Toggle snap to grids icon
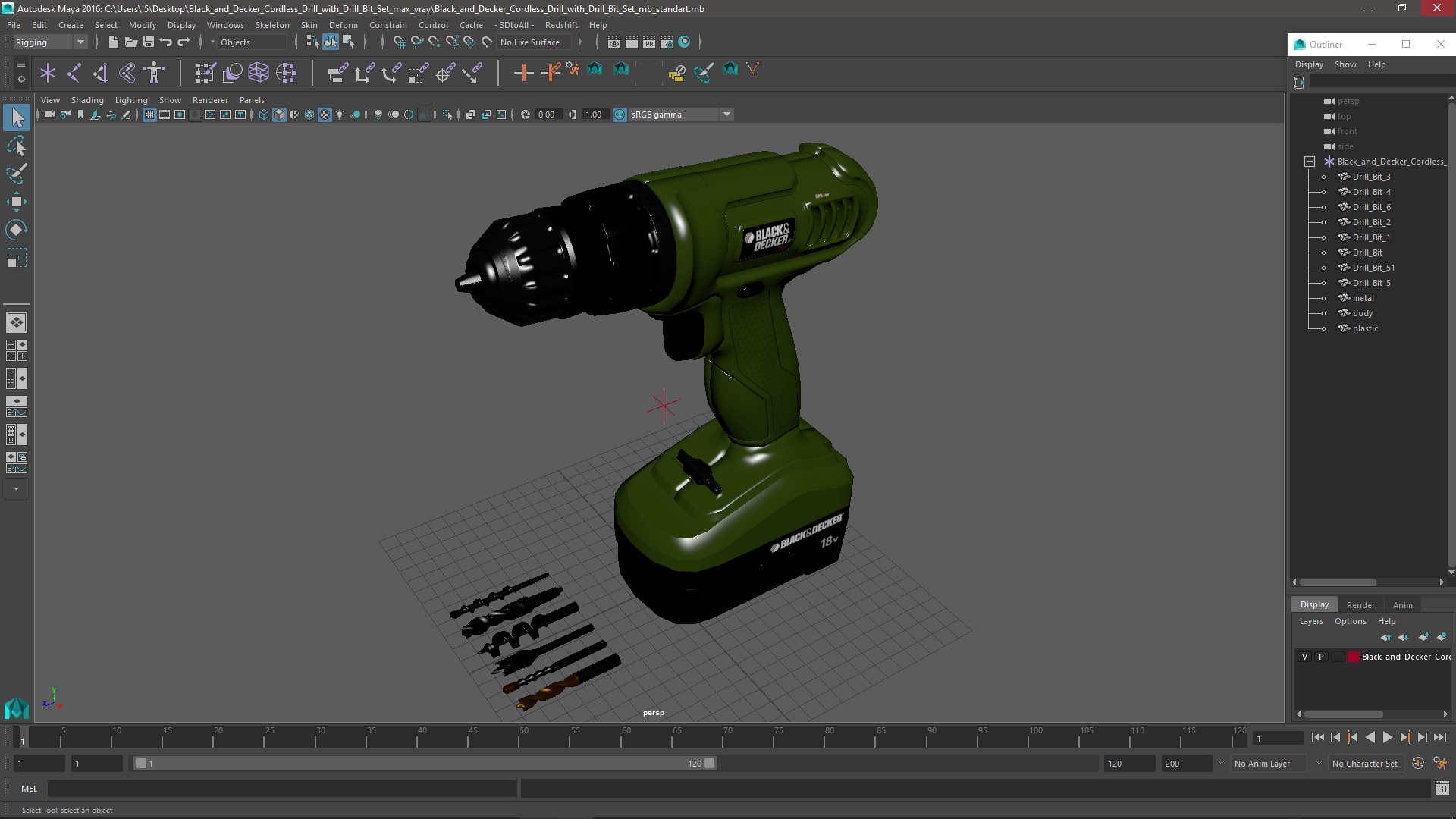 399,42
